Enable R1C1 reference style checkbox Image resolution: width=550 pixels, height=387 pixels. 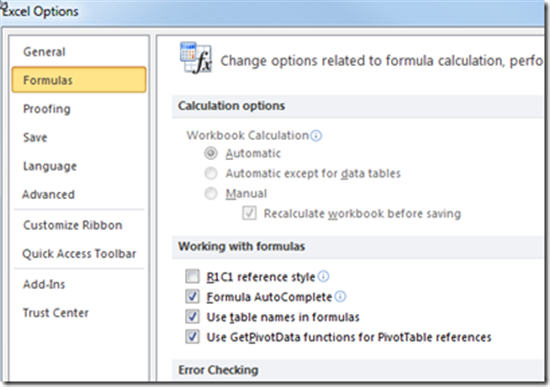(192, 276)
